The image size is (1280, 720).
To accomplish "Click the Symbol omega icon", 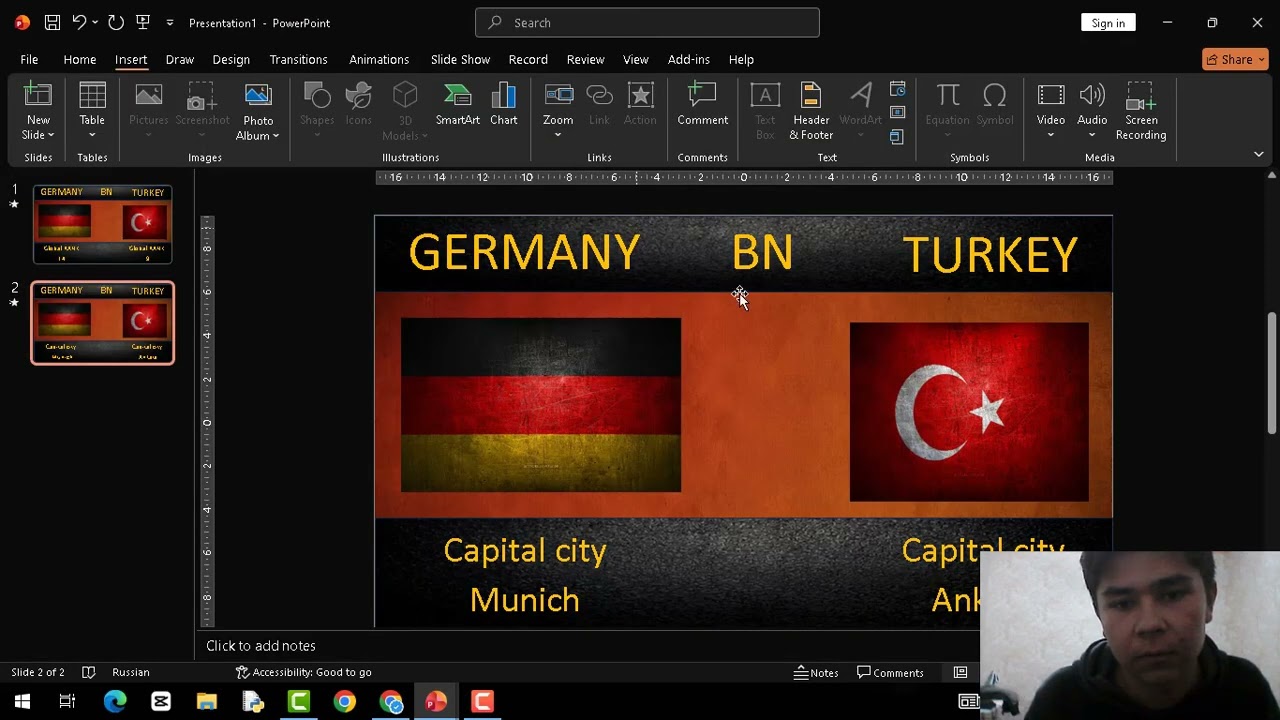I will click(995, 96).
